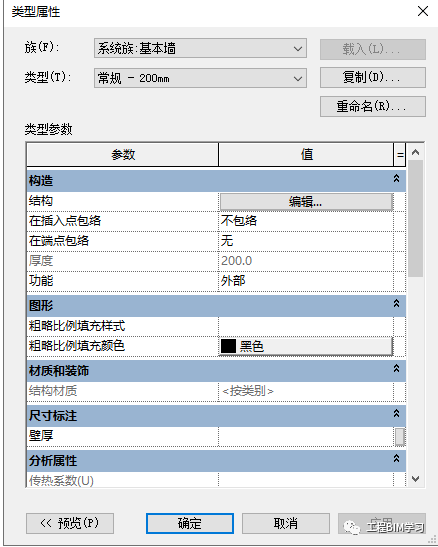Image resolution: width=438 pixels, height=547 pixels.
Task: Select the 在端点包络 value 无
Action: pyautogui.click(x=306, y=241)
